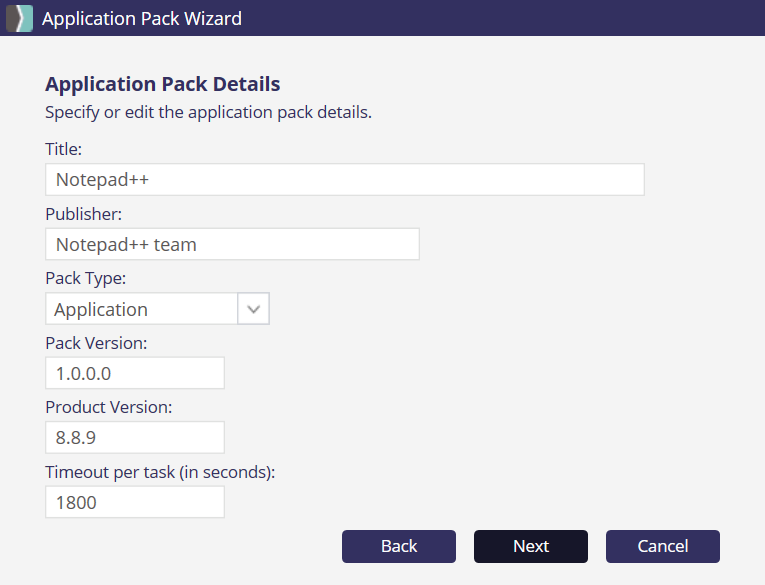
Task: Proceed with the Next button
Action: point(530,546)
